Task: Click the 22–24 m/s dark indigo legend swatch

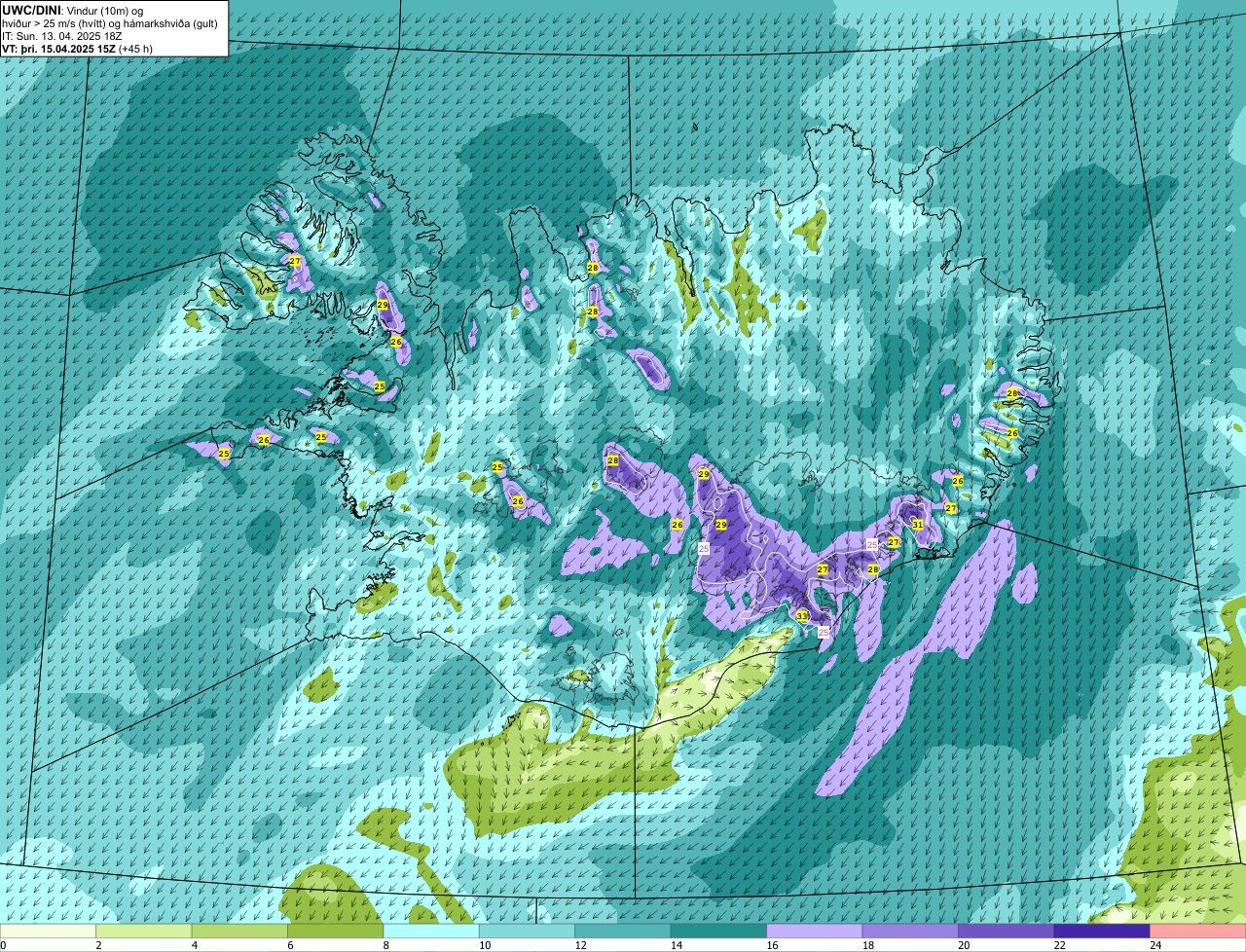Action: pos(1102,931)
